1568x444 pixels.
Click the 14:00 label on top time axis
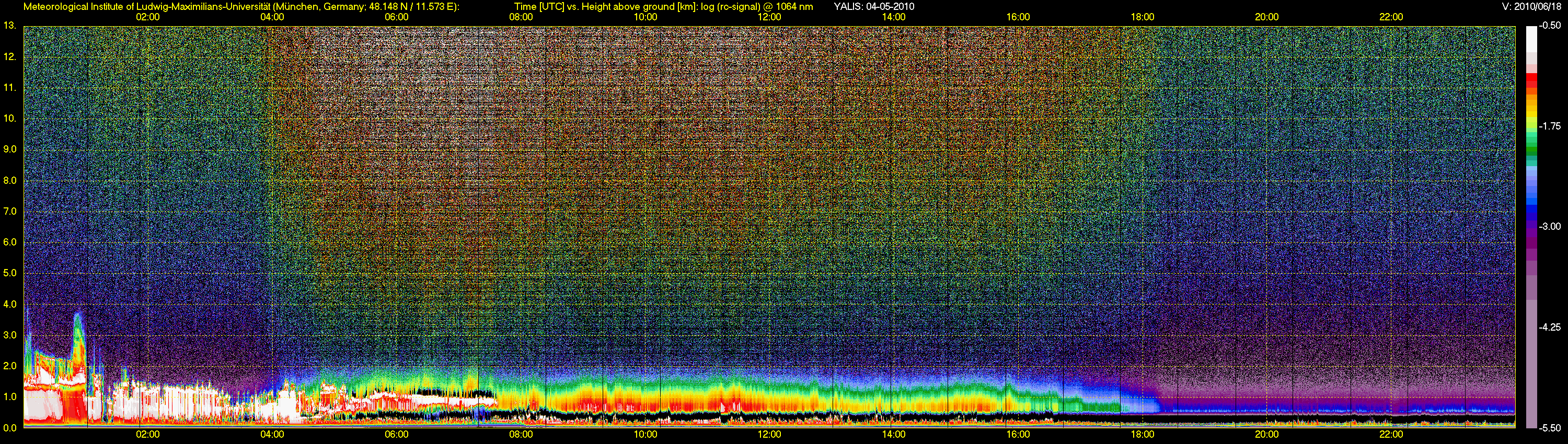[894, 17]
